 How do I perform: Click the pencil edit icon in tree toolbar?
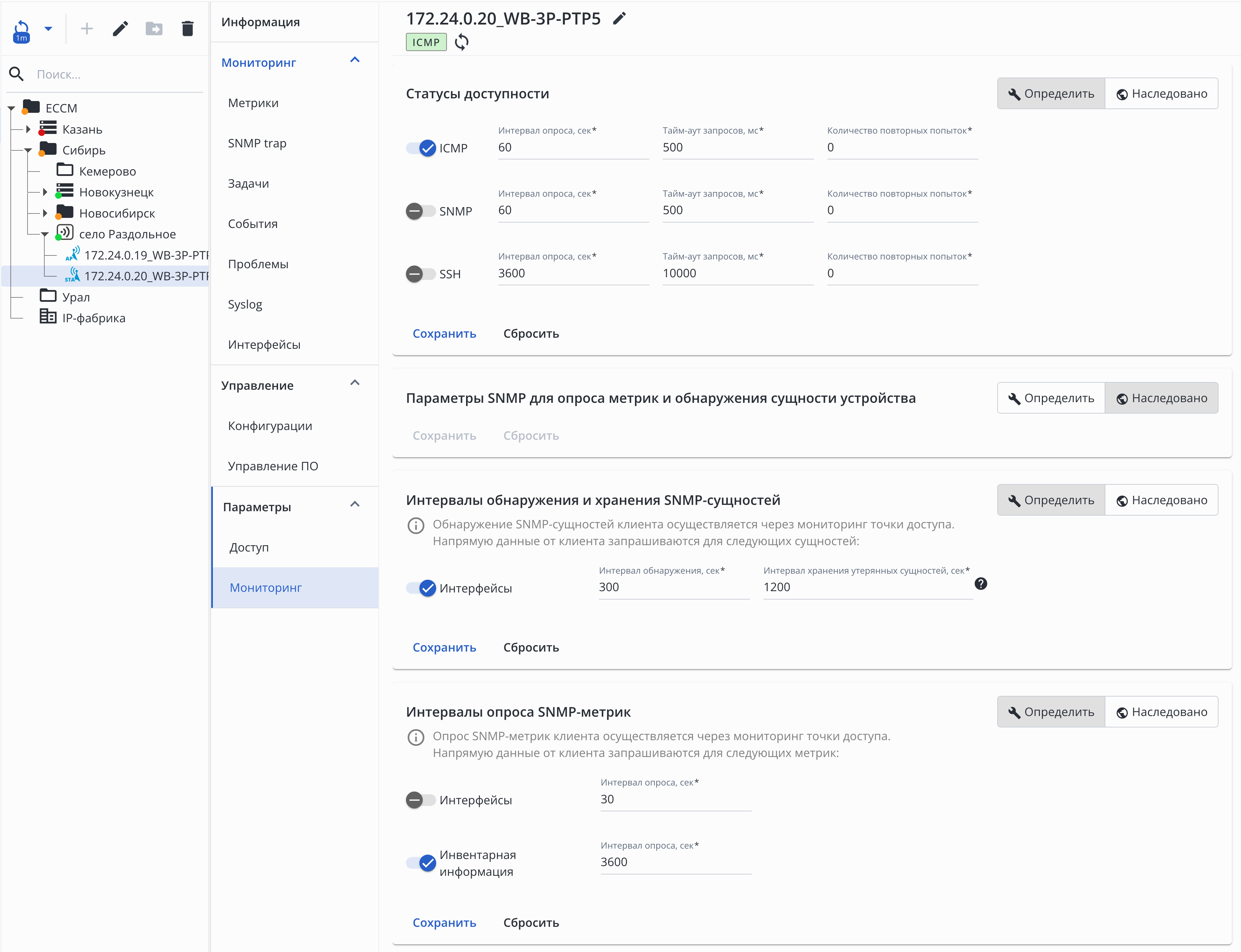point(120,29)
